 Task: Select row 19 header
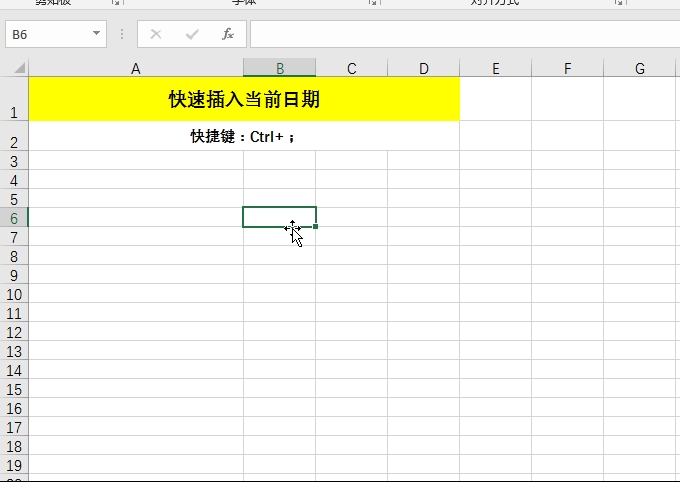(x=14, y=466)
